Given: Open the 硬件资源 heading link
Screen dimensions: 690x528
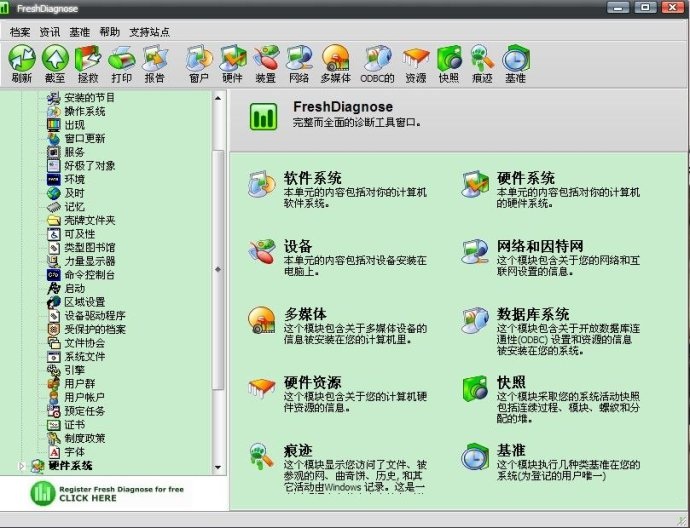Looking at the screenshot, I should click(x=312, y=382).
